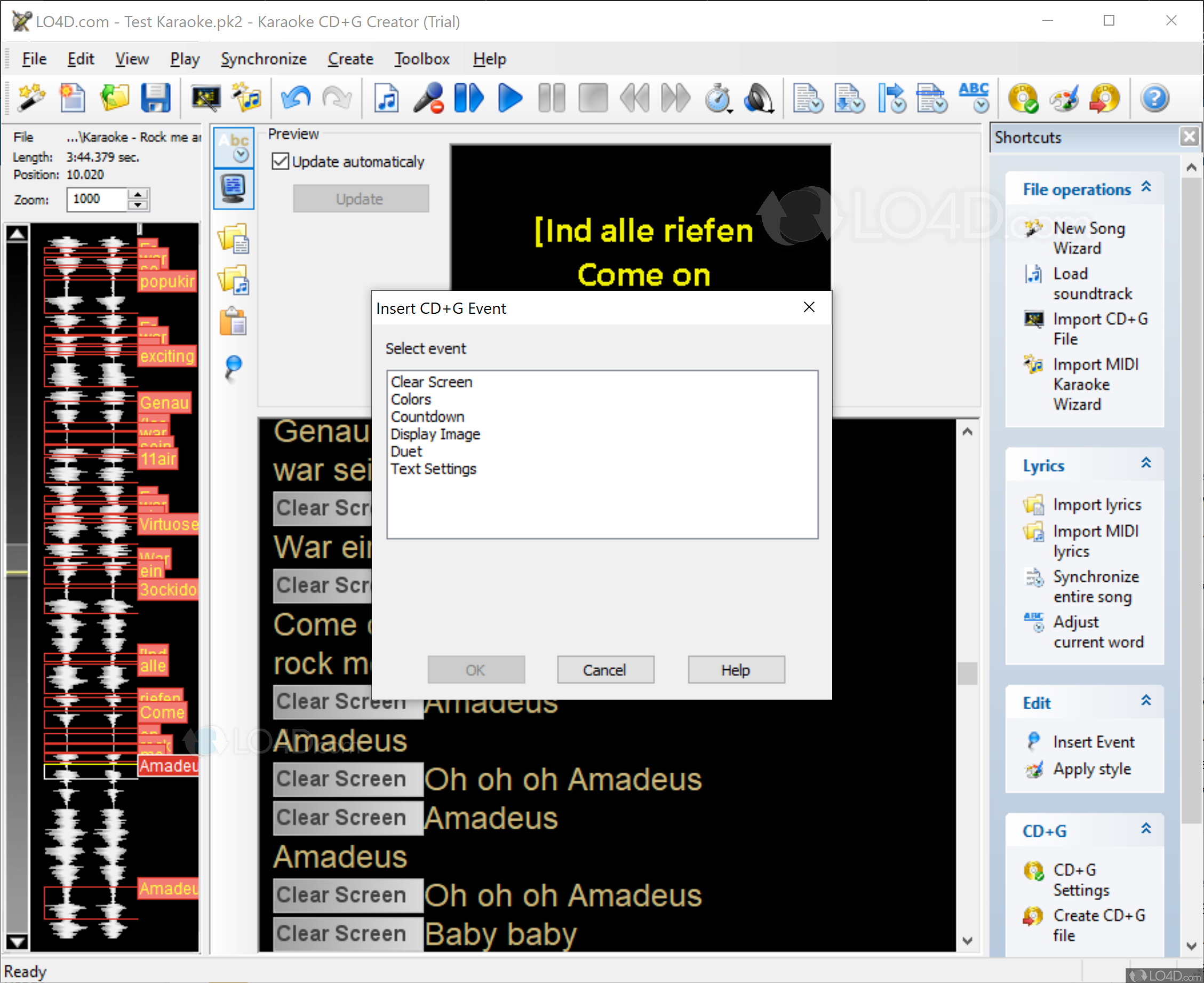Click the blue Help question mark icon

pyautogui.click(x=1154, y=98)
